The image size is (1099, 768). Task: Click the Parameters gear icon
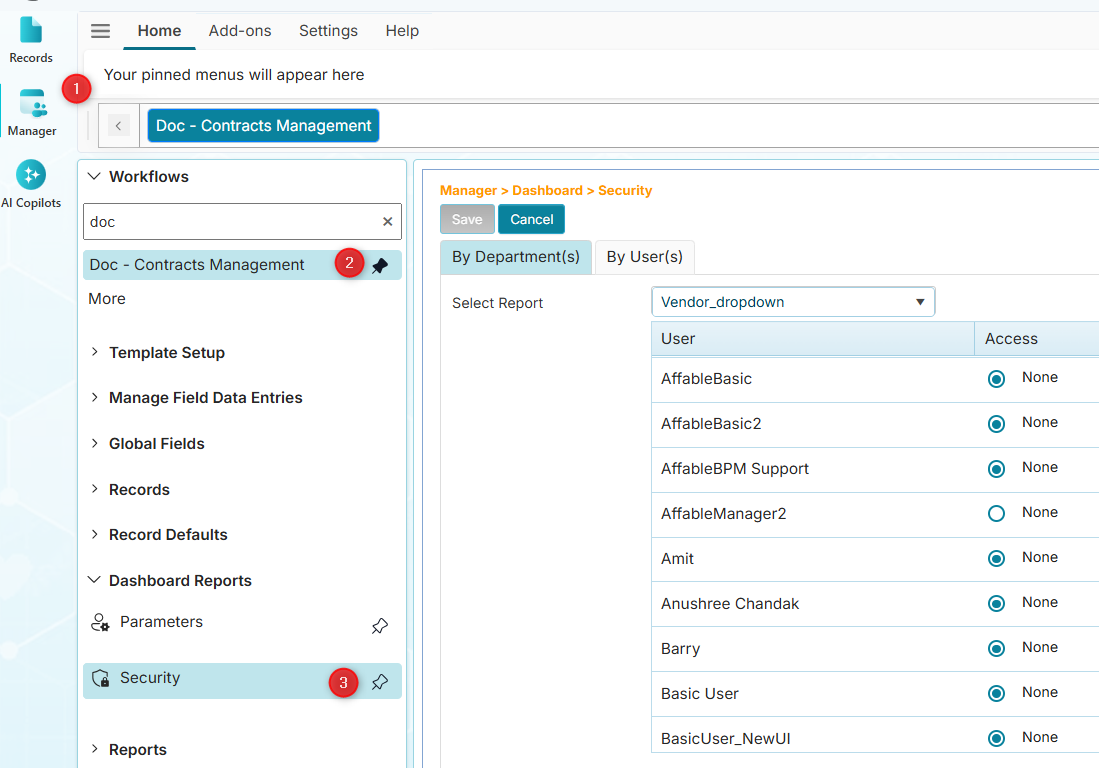pyautogui.click(x=101, y=622)
